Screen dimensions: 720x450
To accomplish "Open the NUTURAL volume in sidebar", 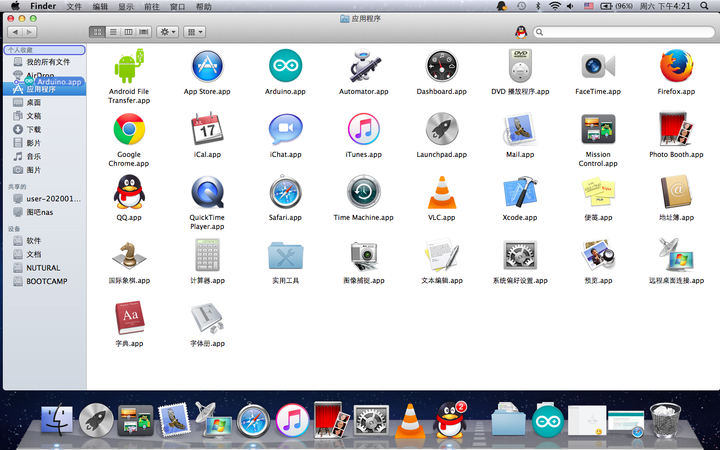I will 43,268.
